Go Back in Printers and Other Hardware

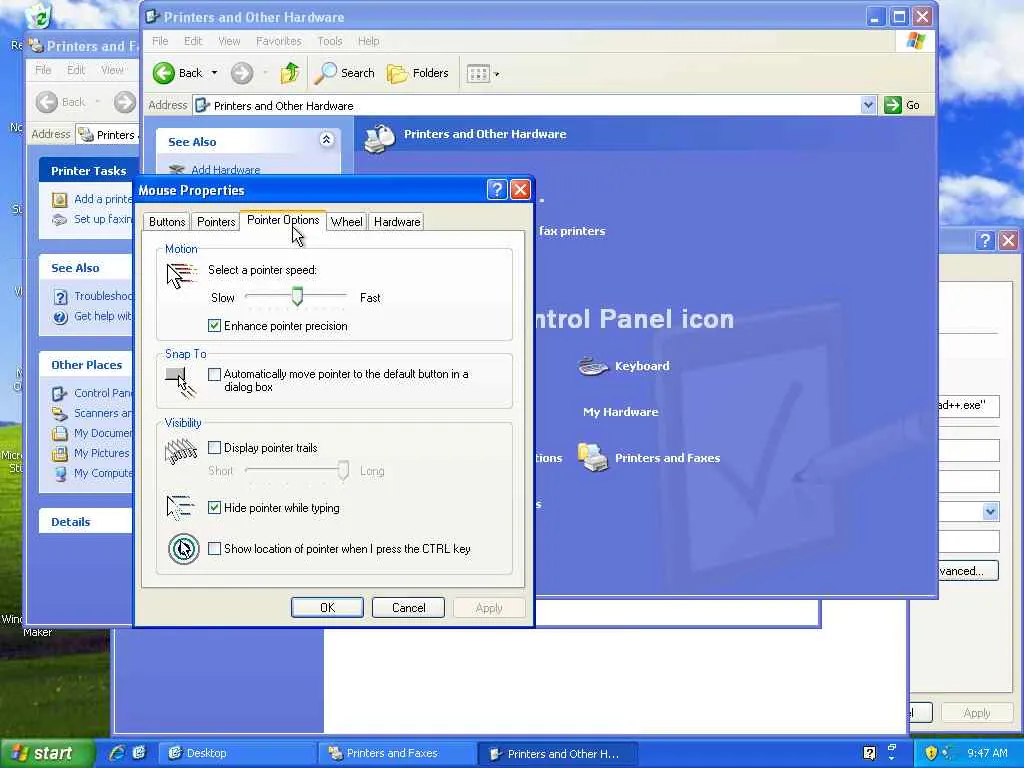click(x=178, y=73)
